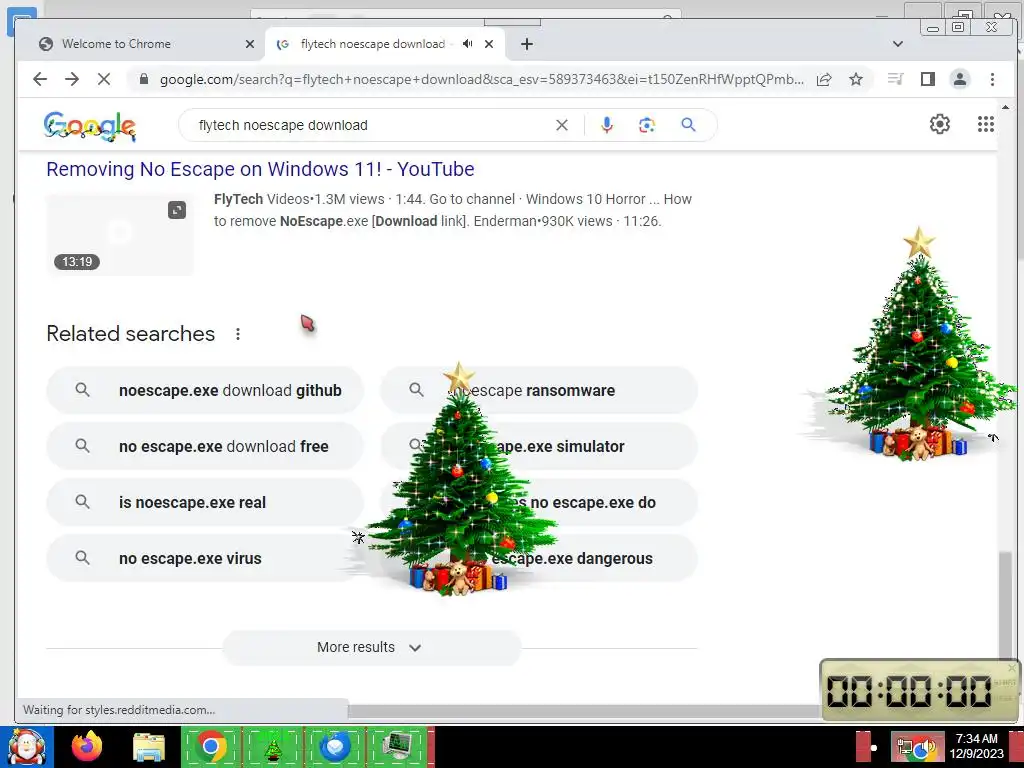Open the clock showing 7:34 AM
The width and height of the screenshot is (1024, 768).
click(976, 746)
